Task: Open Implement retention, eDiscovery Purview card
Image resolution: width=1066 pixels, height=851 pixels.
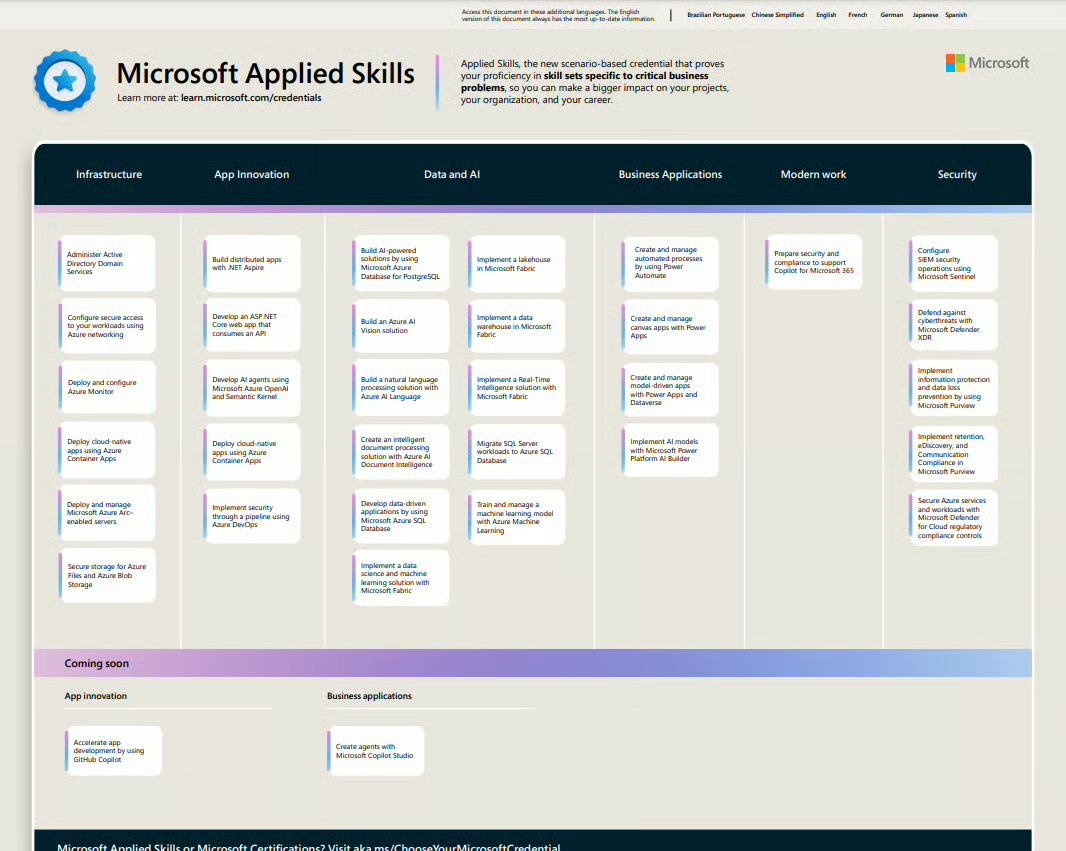Action: coord(953,454)
